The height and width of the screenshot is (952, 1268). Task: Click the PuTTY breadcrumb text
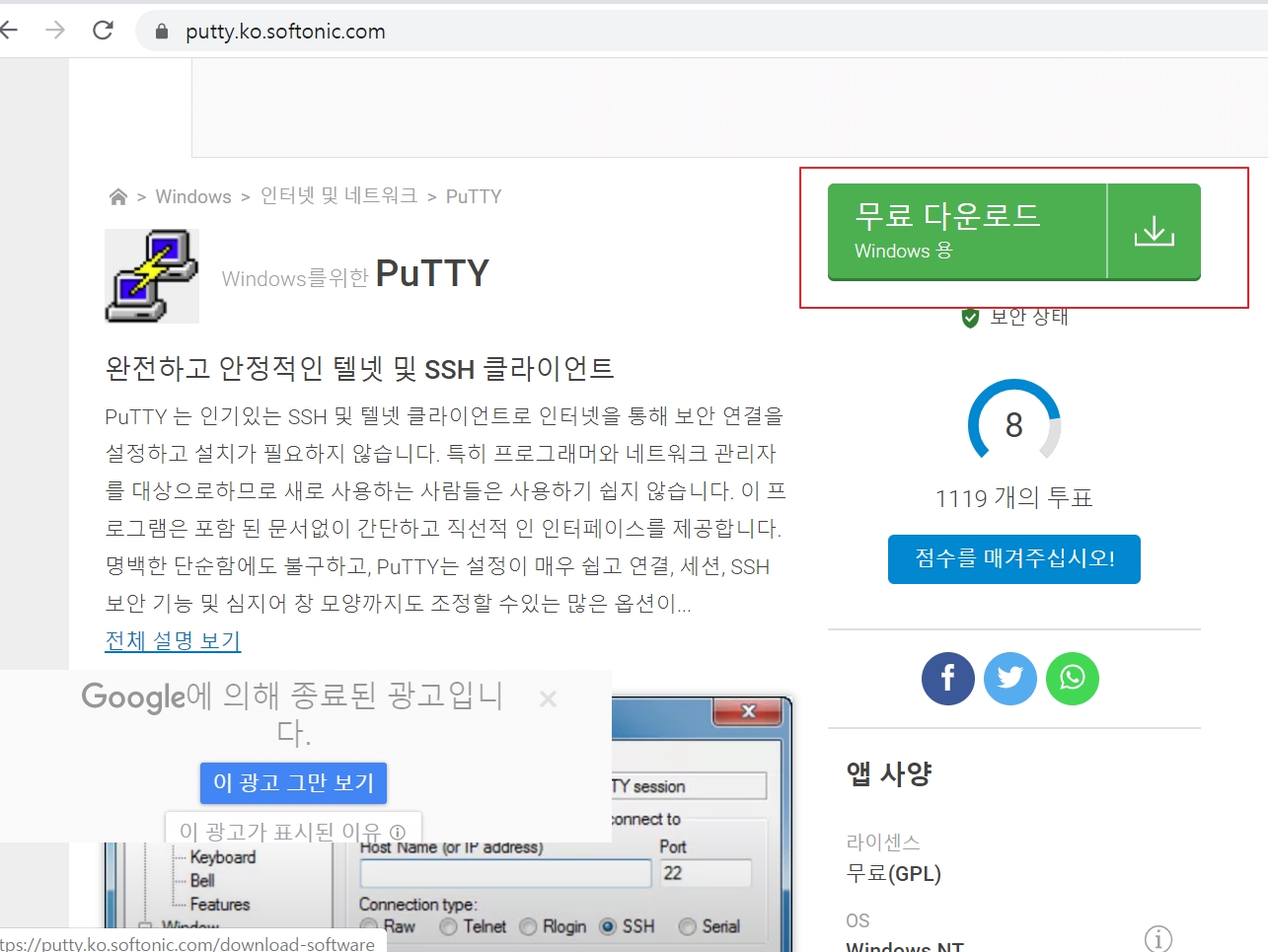(474, 196)
